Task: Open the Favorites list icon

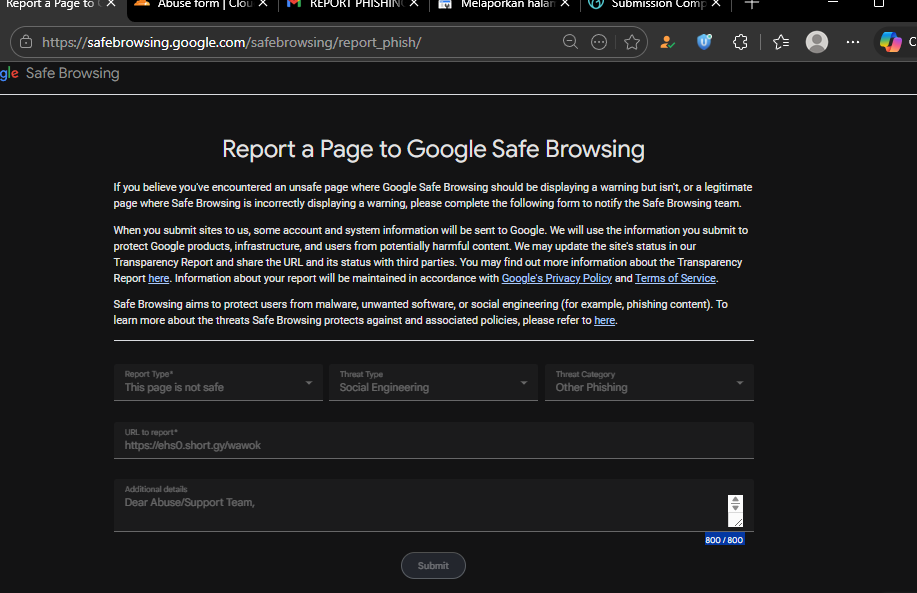Action: 781,42
